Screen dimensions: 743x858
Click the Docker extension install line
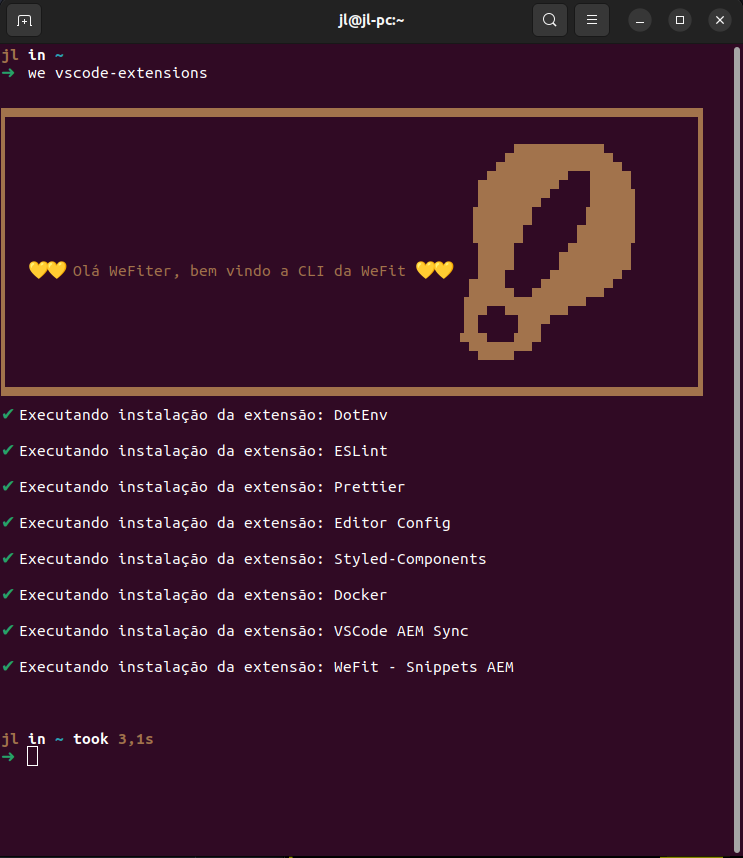(x=195, y=595)
